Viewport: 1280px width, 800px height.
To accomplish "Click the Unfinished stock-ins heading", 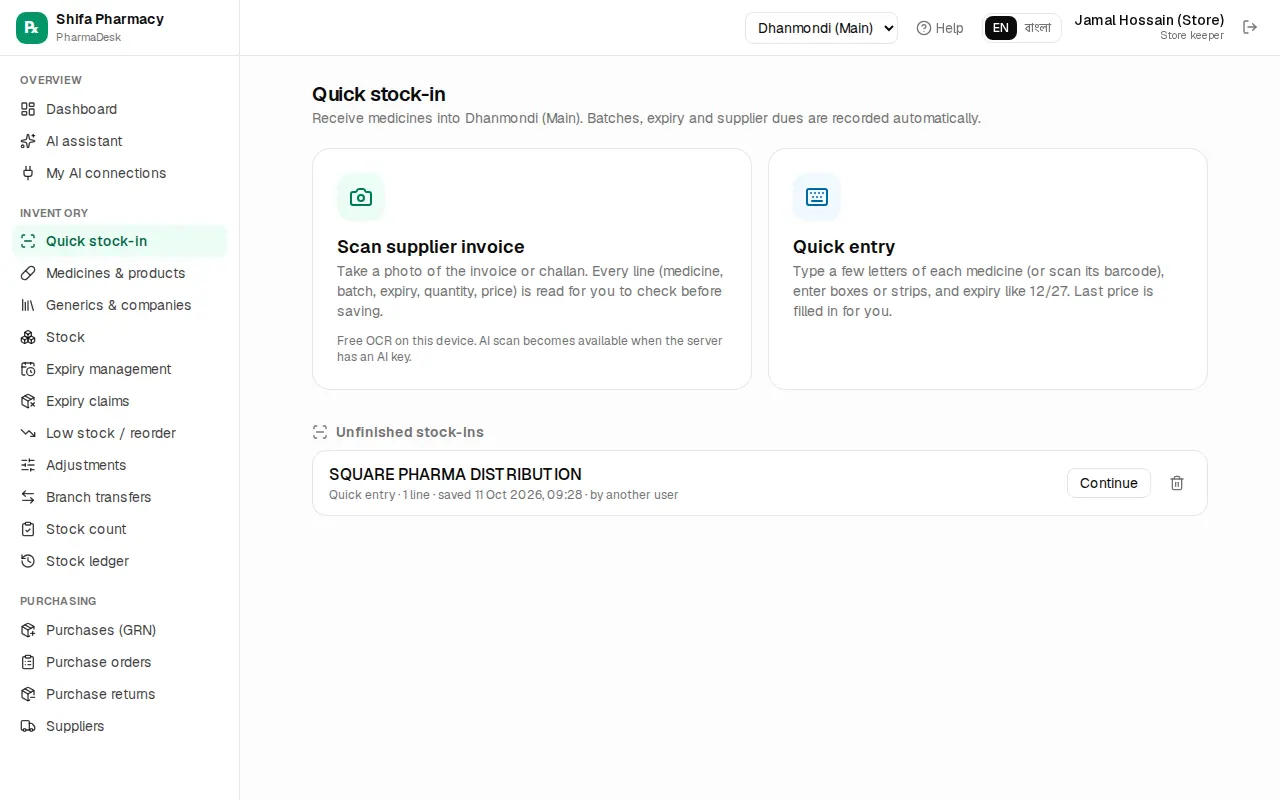I will coord(410,432).
